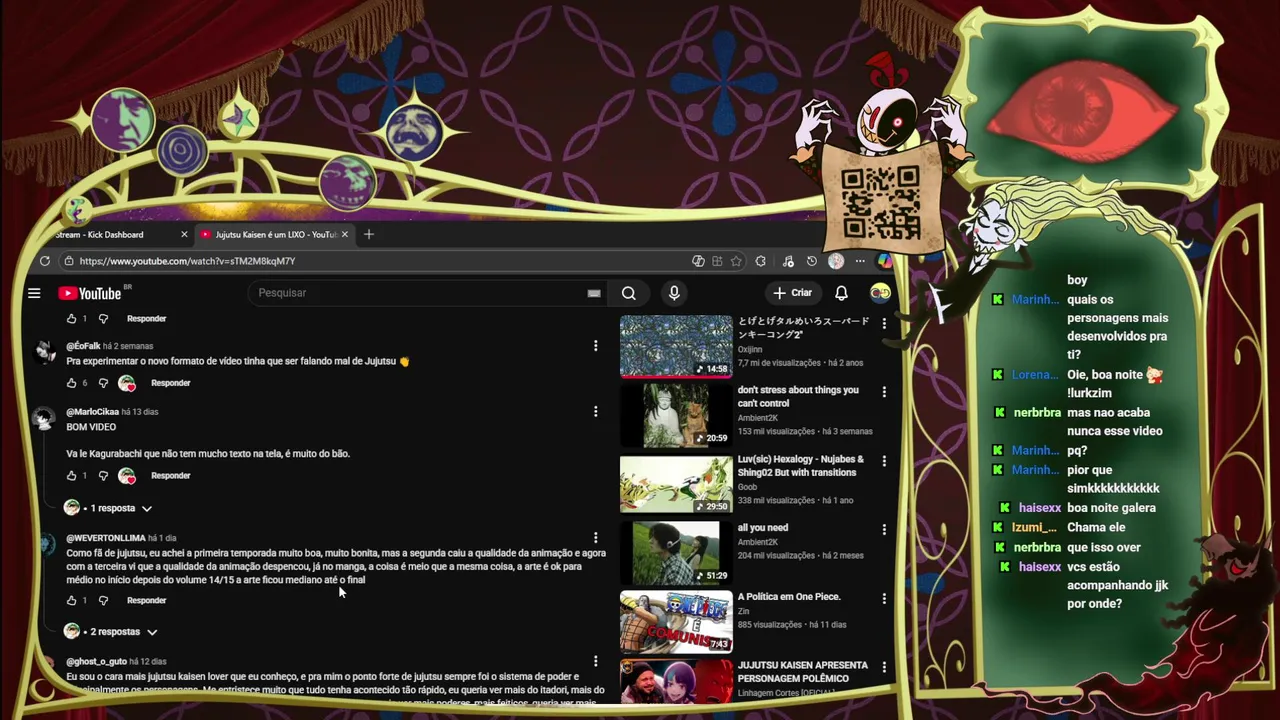Open the browser three-dot settings menu
The height and width of the screenshot is (720, 1280).
pos(860,261)
